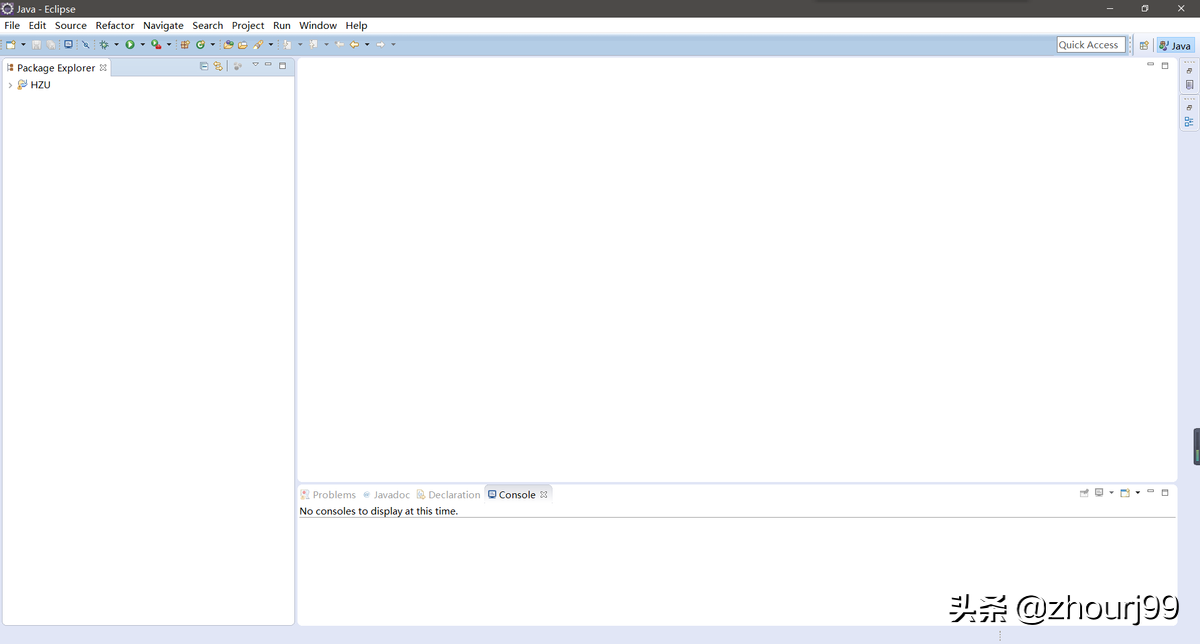This screenshot has height=644, width=1200.
Task: Start the Debug launcher (bug icon)
Action: click(104, 44)
